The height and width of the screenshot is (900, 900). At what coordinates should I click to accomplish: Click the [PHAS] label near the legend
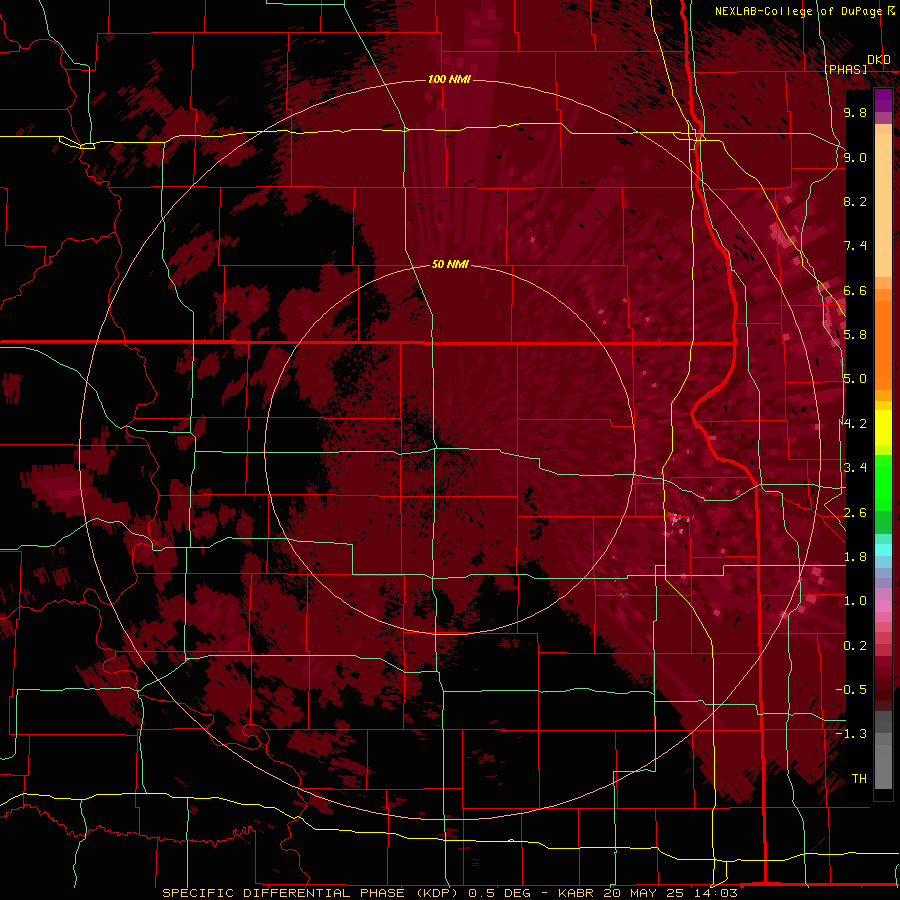point(845,69)
